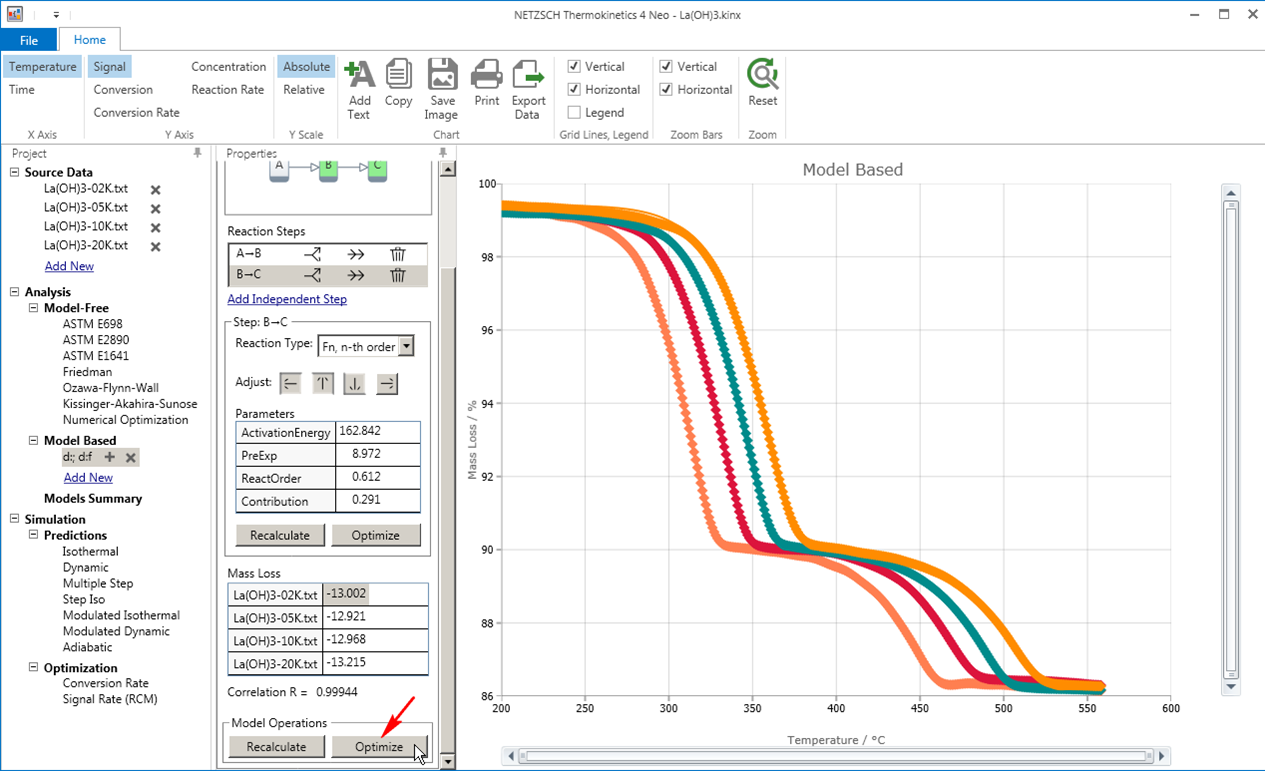Click the ActivationEnergy value field
This screenshot has height=771, width=1265.
377,431
